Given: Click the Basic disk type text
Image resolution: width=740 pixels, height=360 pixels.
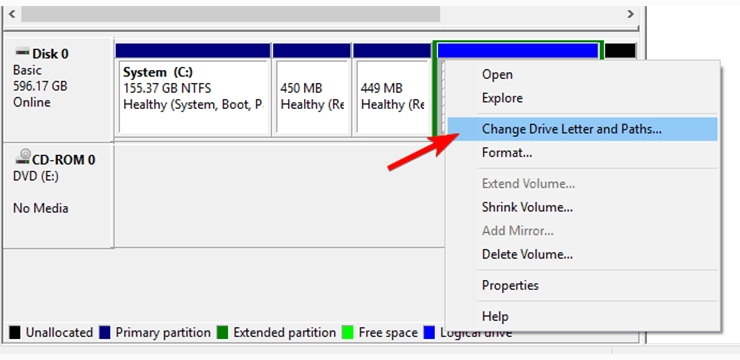Looking at the screenshot, I should point(27,70).
